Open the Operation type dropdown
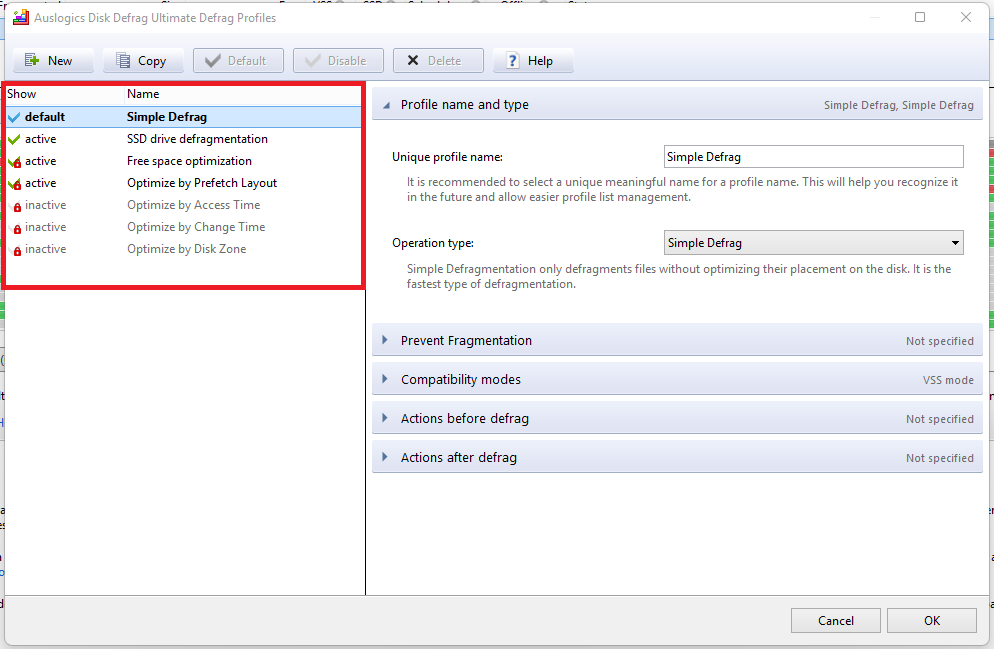994x649 pixels. 813,243
